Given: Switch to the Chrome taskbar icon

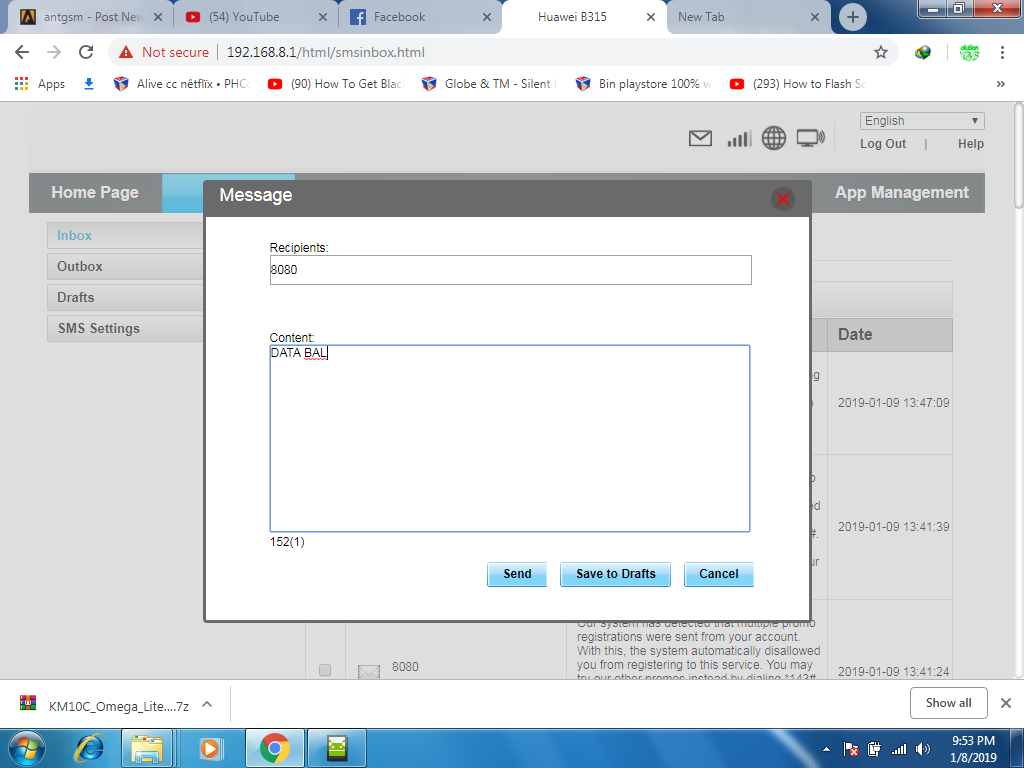Looking at the screenshot, I should pyautogui.click(x=274, y=748).
